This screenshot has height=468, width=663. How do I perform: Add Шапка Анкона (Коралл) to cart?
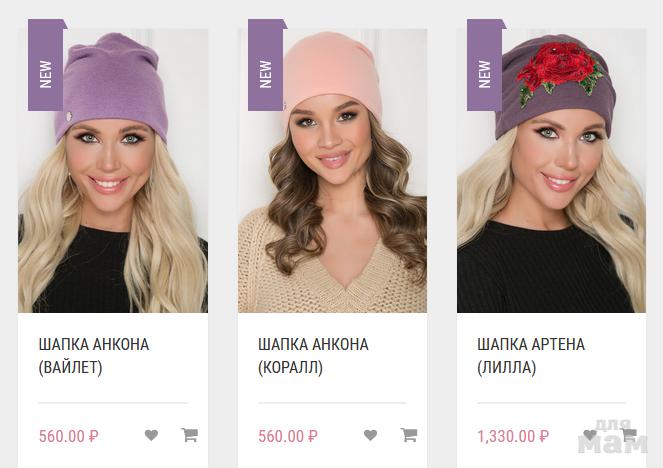pyautogui.click(x=409, y=435)
